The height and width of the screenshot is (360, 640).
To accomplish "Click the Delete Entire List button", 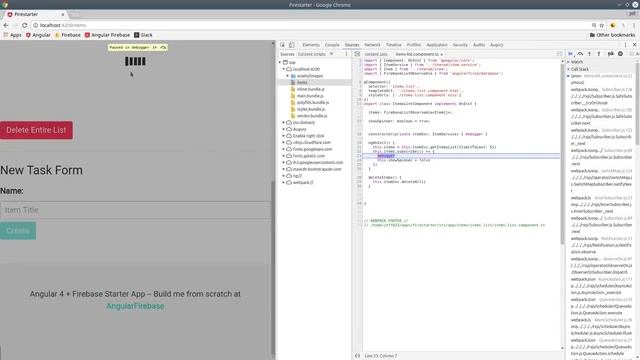I will point(36,130).
